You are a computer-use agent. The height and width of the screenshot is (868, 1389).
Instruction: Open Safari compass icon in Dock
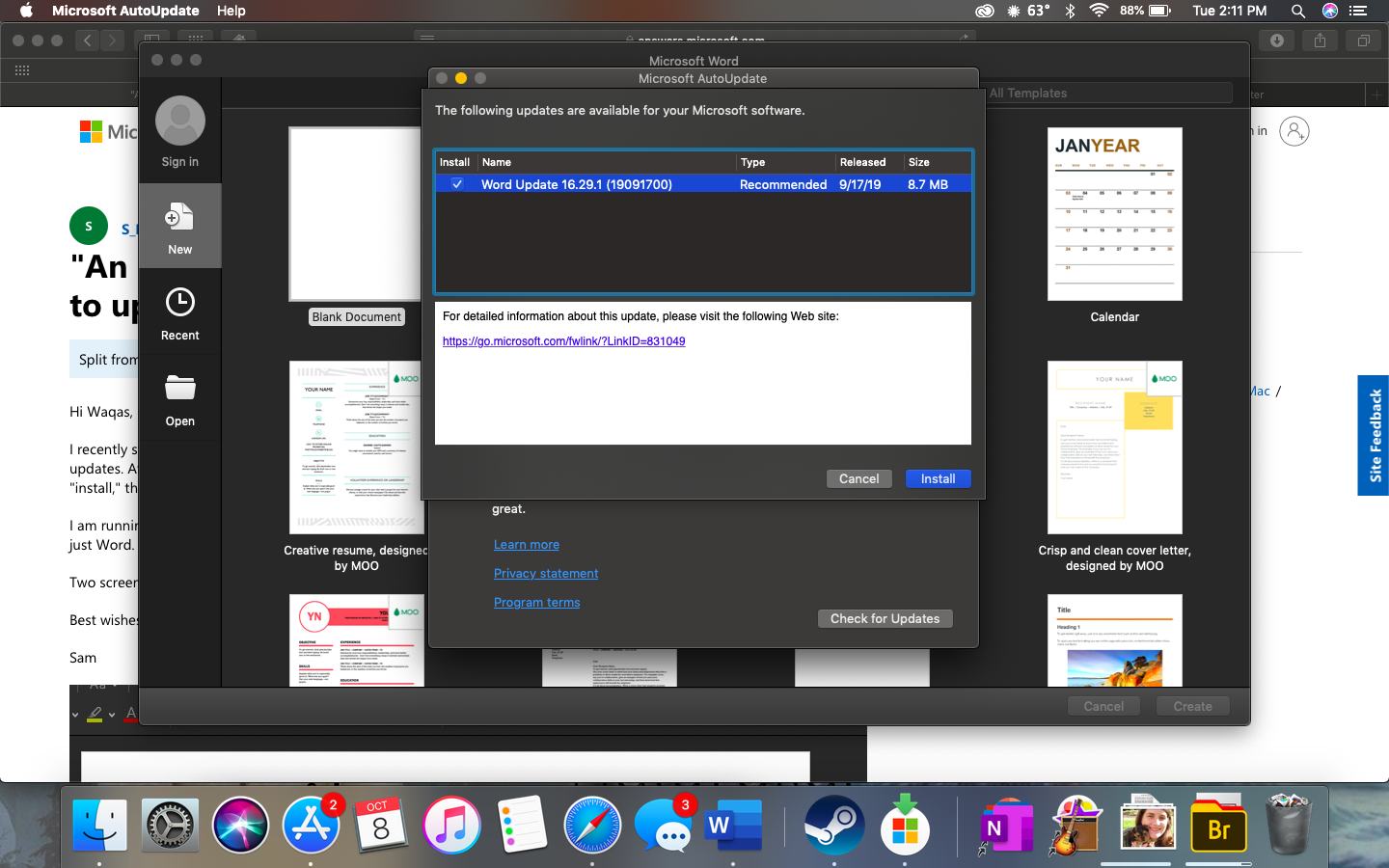(592, 826)
